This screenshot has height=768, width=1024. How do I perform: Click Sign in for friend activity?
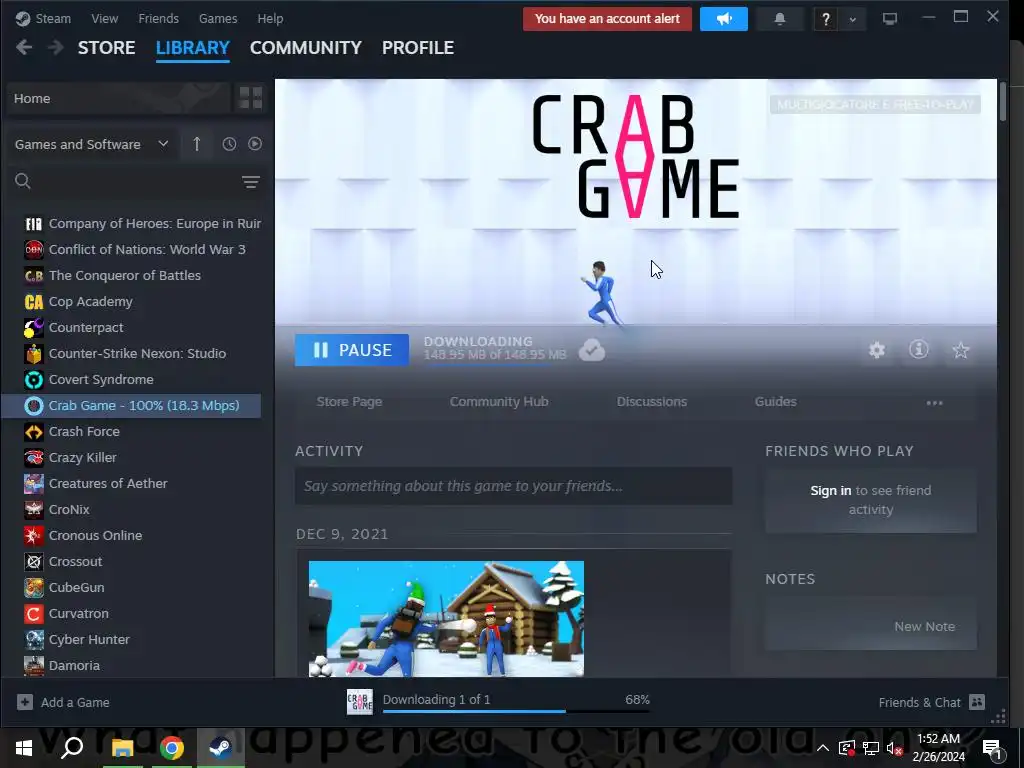coord(831,490)
